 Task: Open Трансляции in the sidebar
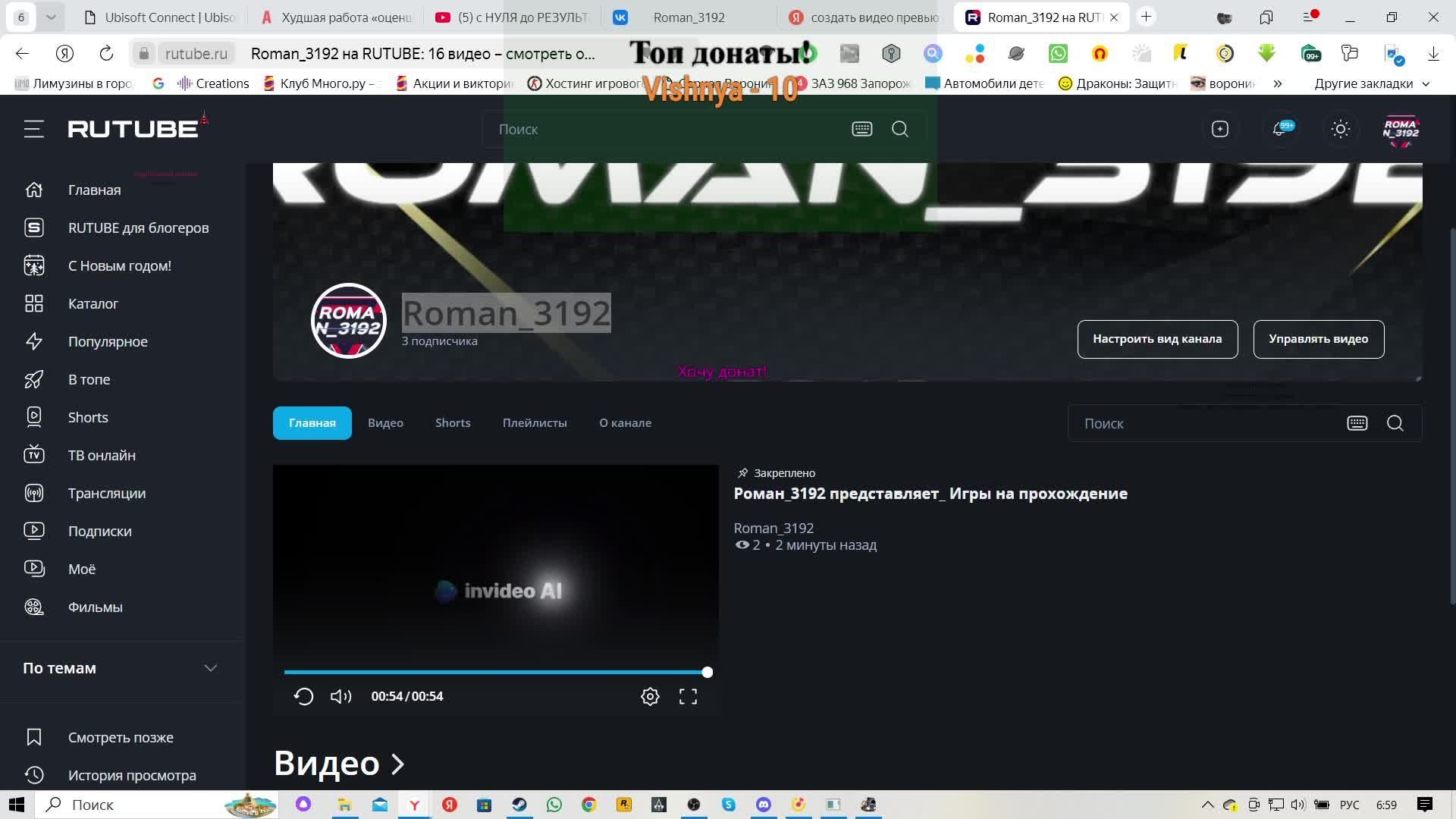click(x=106, y=493)
